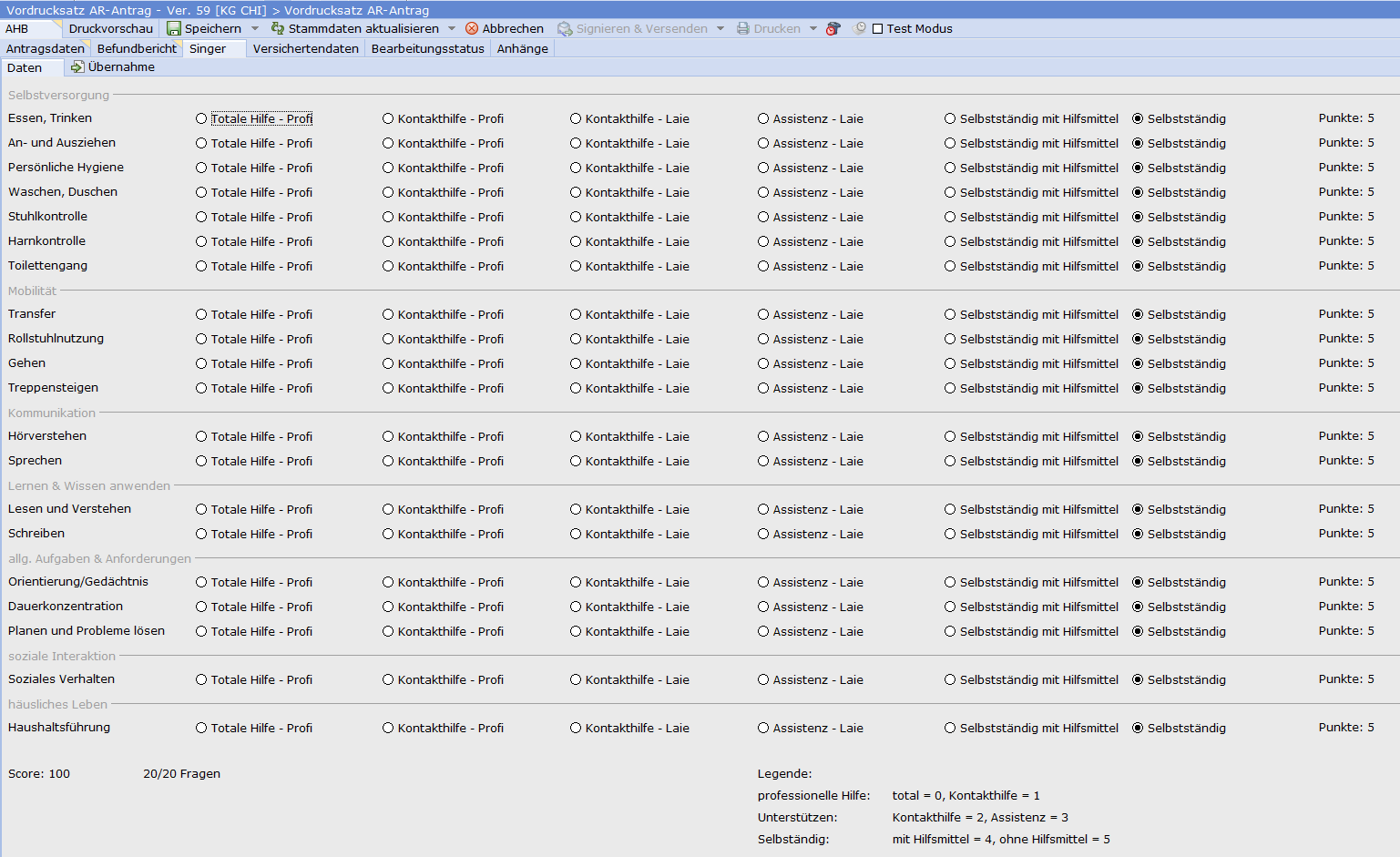This screenshot has width=1400, height=857.
Task: Click the Speichern save icon
Action: pos(174,29)
